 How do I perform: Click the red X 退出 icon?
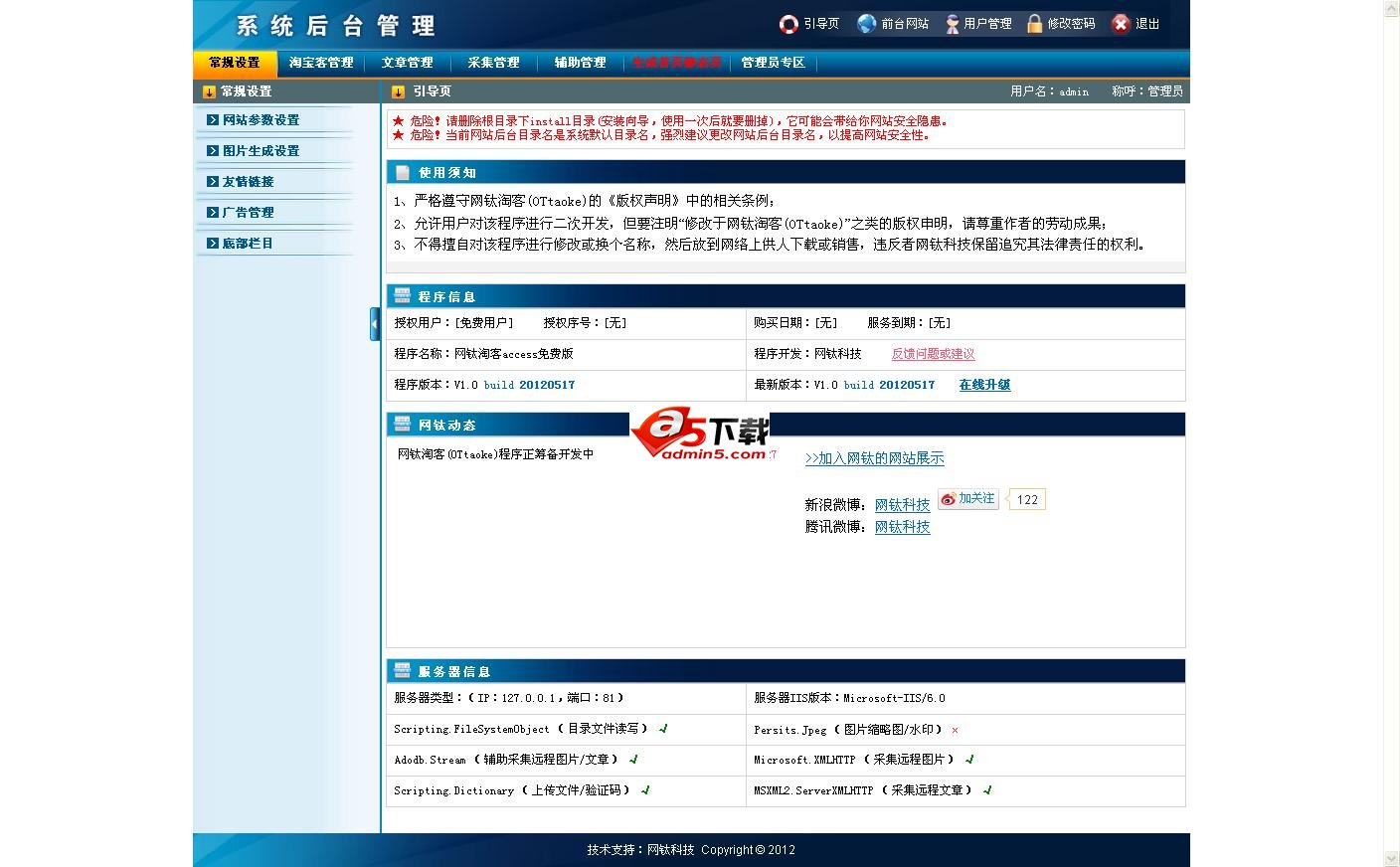coord(1121,24)
